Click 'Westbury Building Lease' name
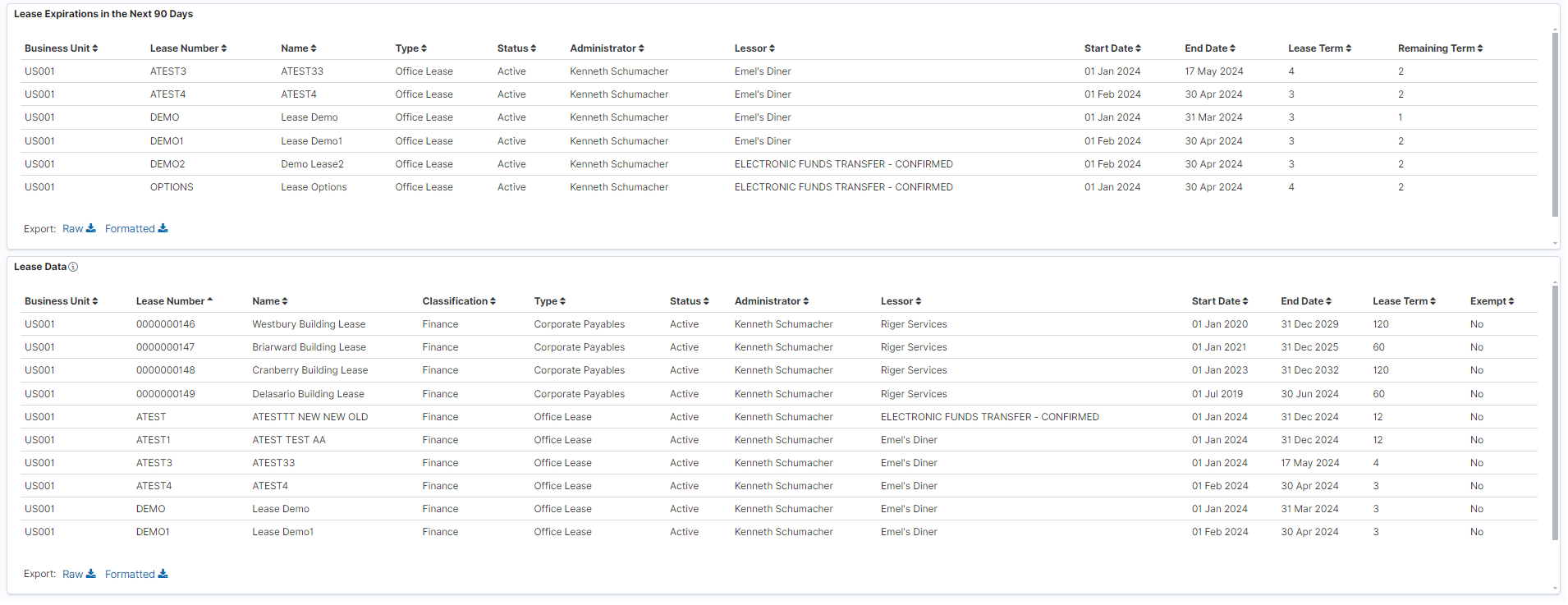 coord(309,324)
